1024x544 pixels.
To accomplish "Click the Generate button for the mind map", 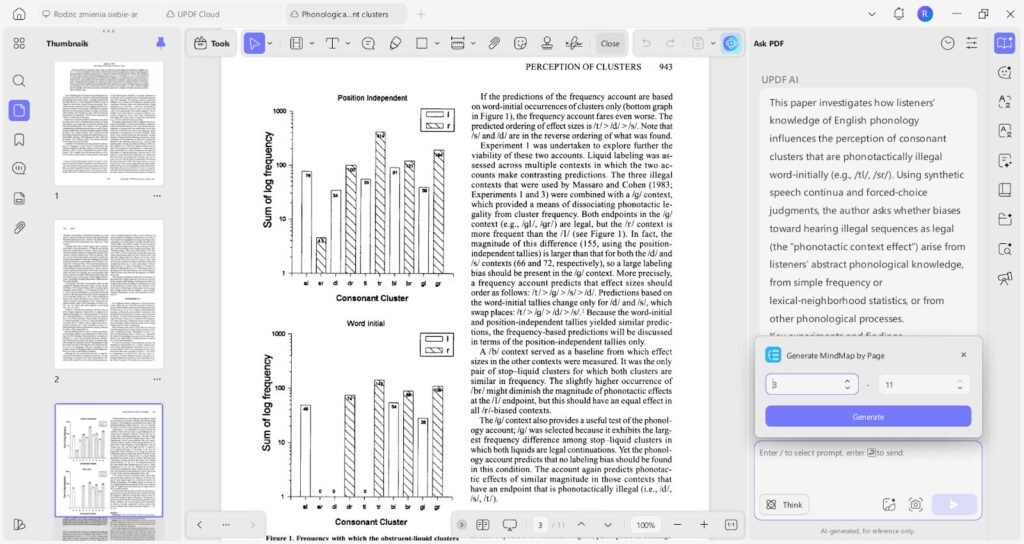I will pos(867,416).
